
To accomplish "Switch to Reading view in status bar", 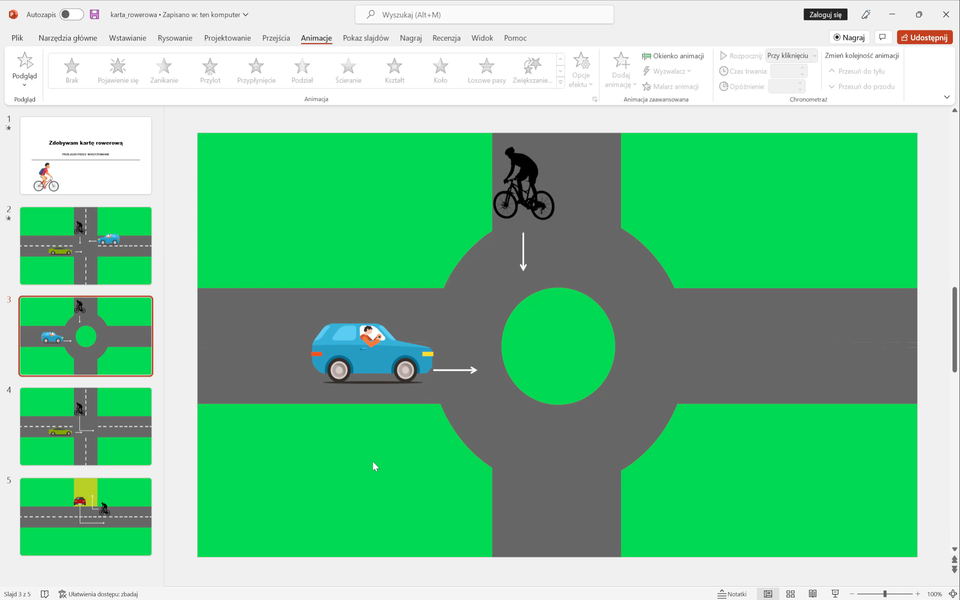I will click(811, 594).
